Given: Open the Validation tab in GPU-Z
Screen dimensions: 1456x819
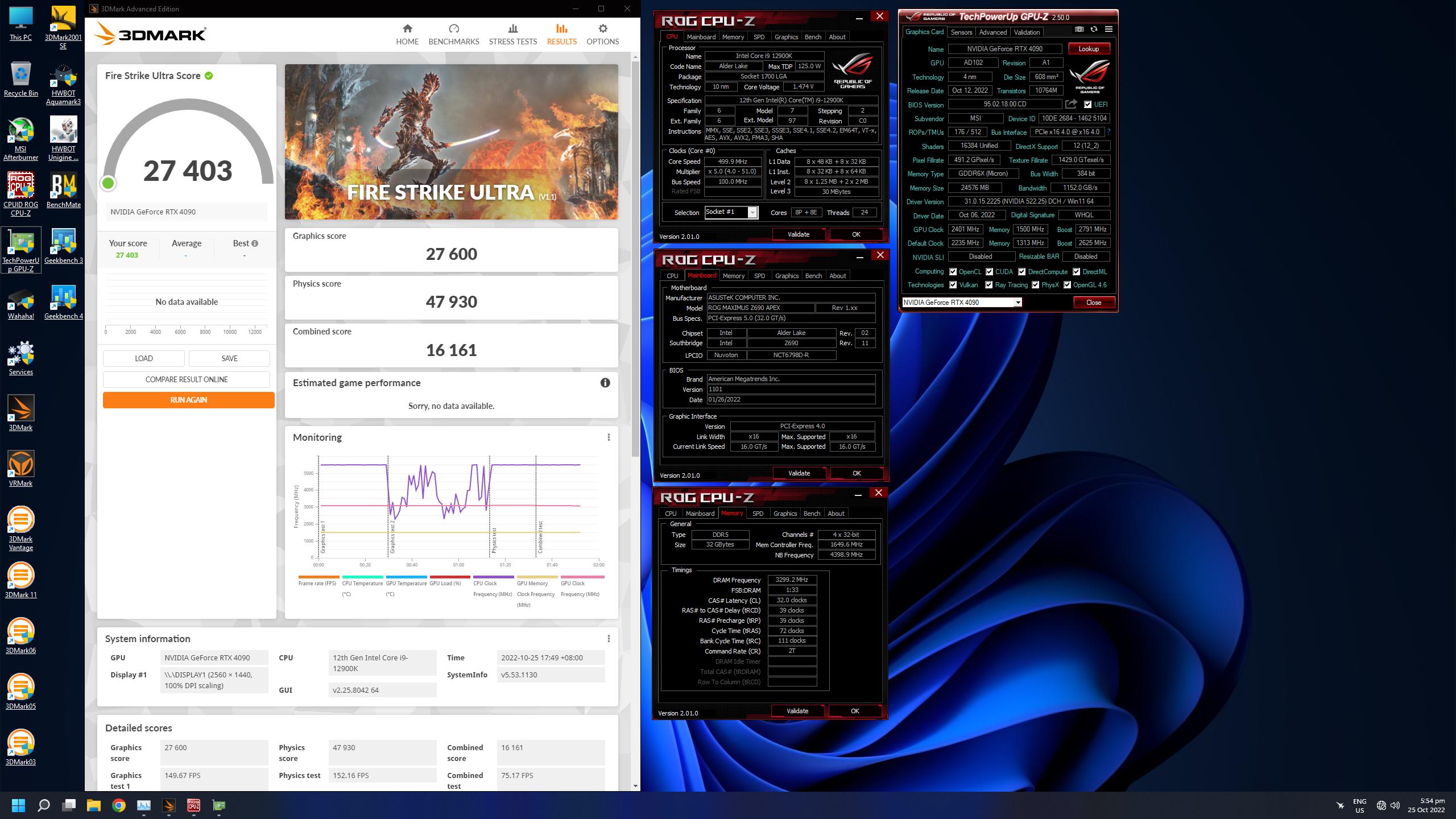Looking at the screenshot, I should [1027, 32].
